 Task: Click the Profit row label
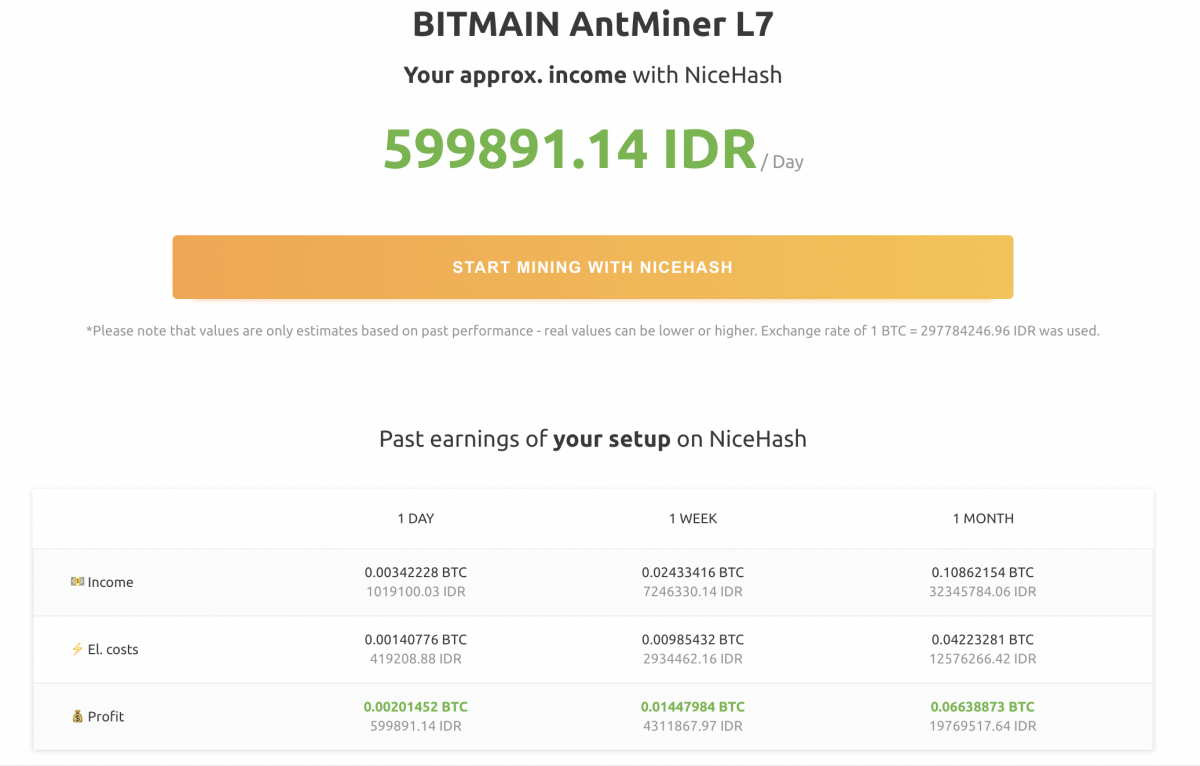(x=106, y=716)
